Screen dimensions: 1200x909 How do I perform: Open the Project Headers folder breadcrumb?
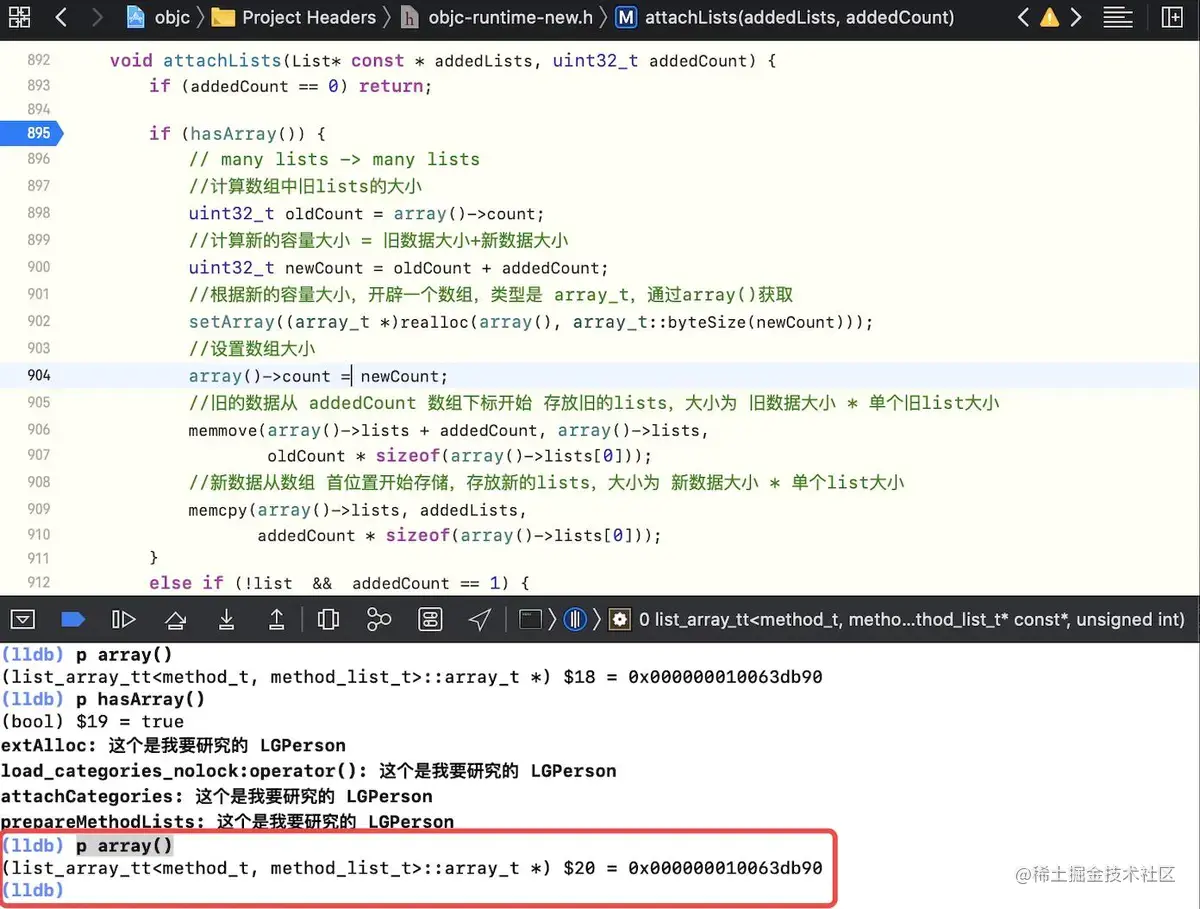click(294, 17)
